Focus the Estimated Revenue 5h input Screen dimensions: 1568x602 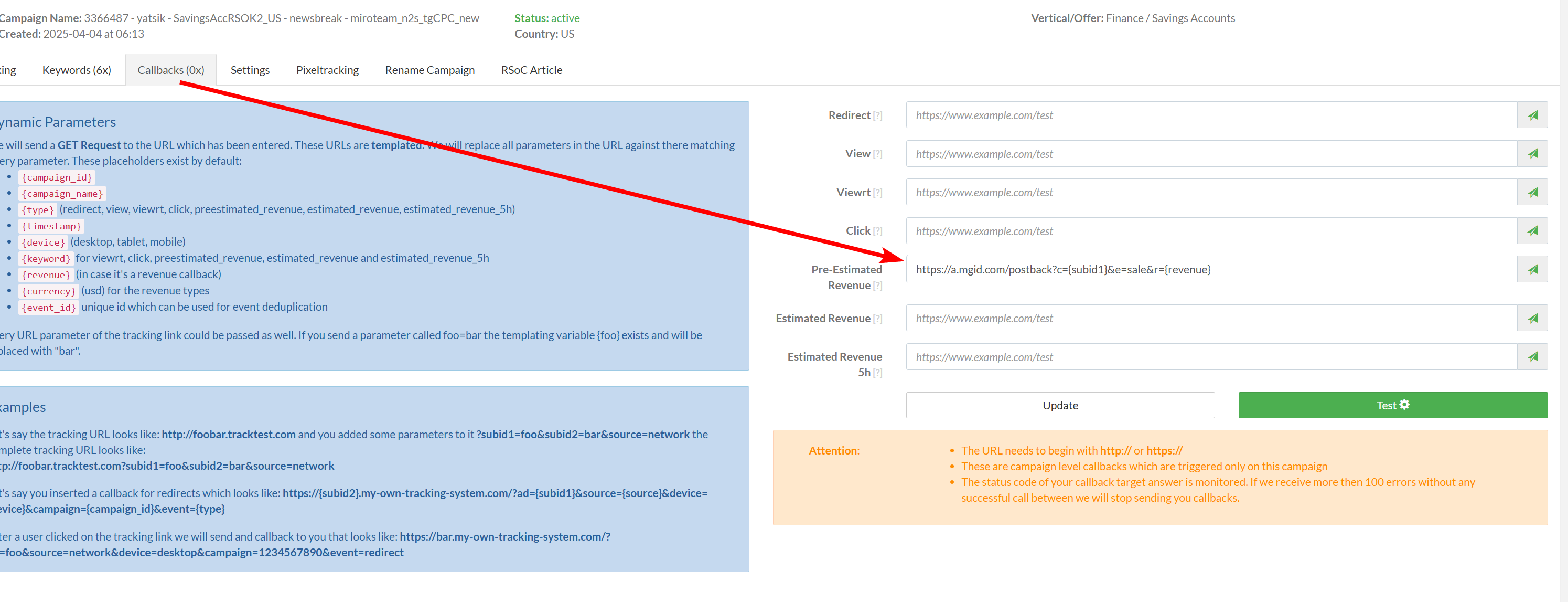[x=1211, y=357]
